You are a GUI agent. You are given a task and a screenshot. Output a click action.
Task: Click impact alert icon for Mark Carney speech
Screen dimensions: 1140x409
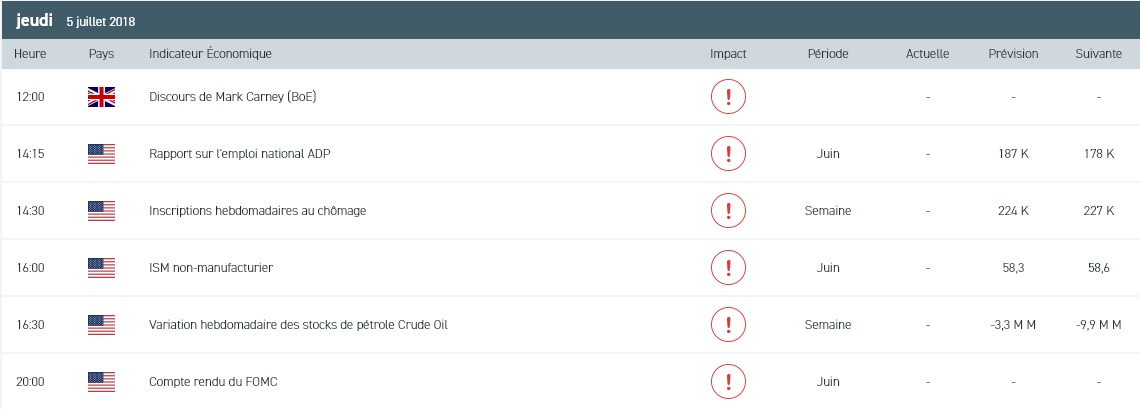pos(728,97)
